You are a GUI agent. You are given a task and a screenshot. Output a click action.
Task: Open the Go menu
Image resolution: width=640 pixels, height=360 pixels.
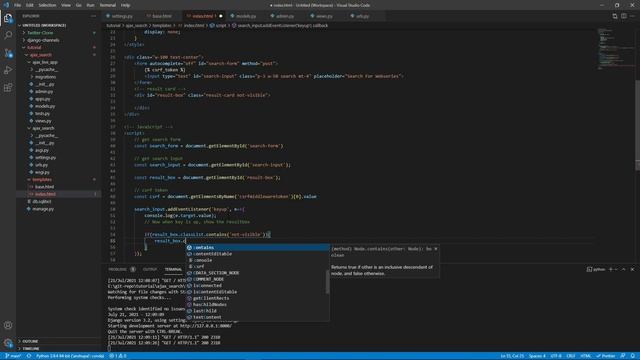click(79, 5)
